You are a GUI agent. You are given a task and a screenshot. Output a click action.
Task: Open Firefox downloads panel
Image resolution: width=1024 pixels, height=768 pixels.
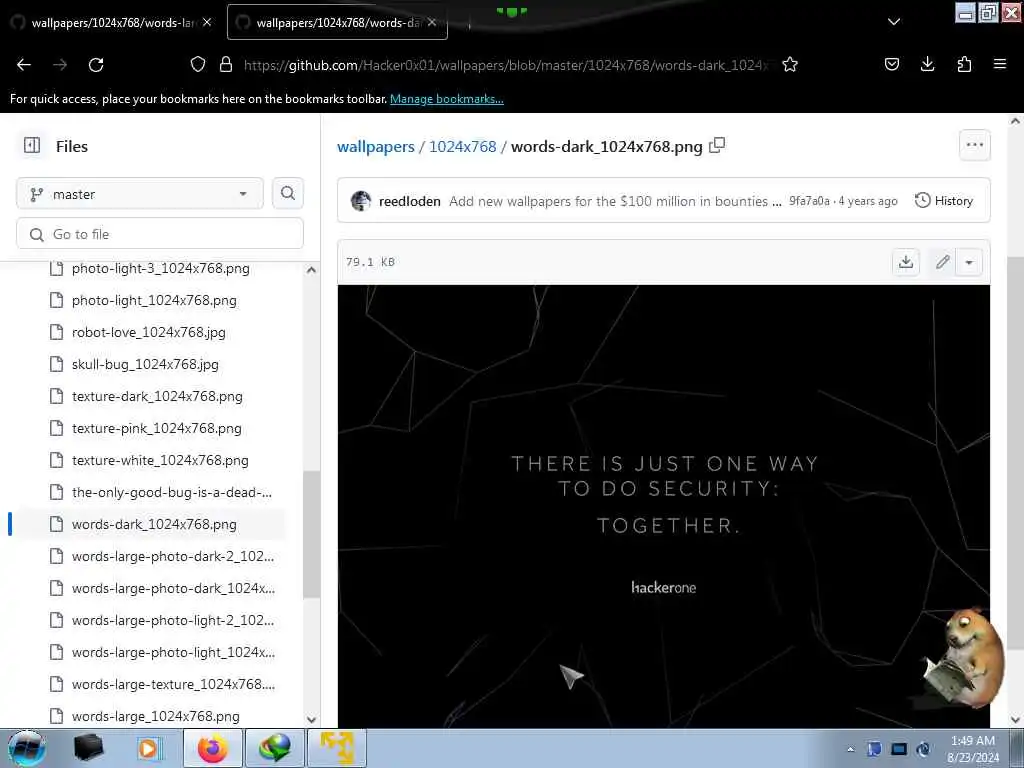[927, 64]
